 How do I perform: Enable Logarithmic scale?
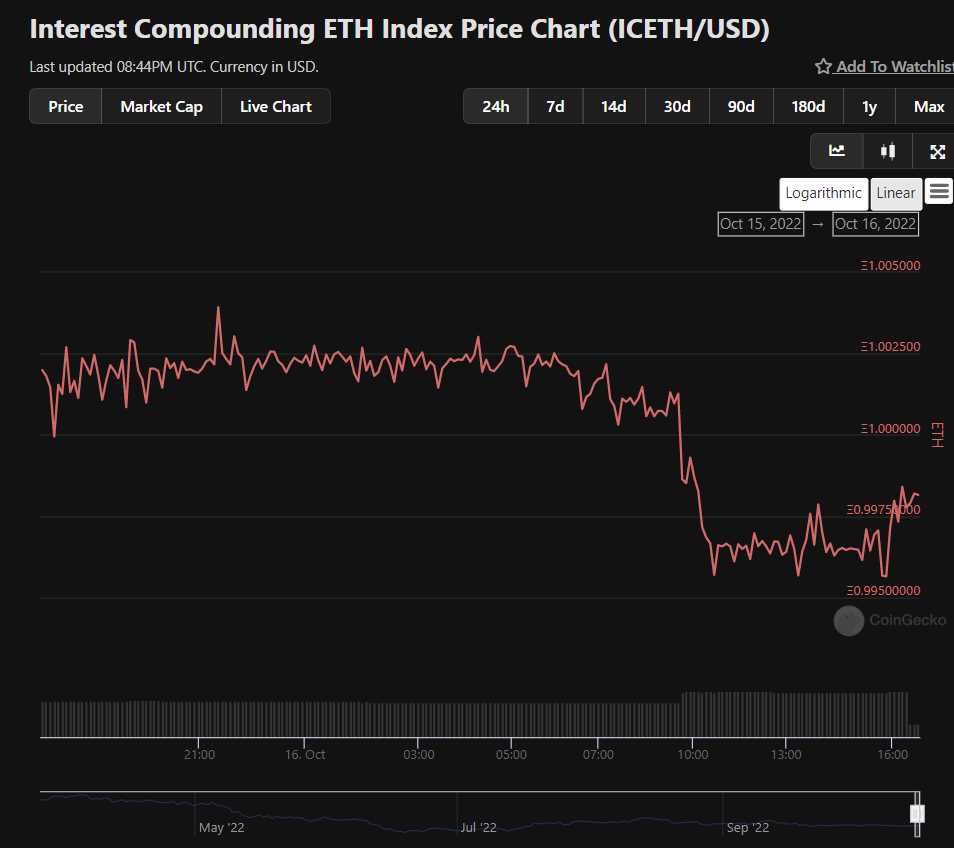[823, 193]
